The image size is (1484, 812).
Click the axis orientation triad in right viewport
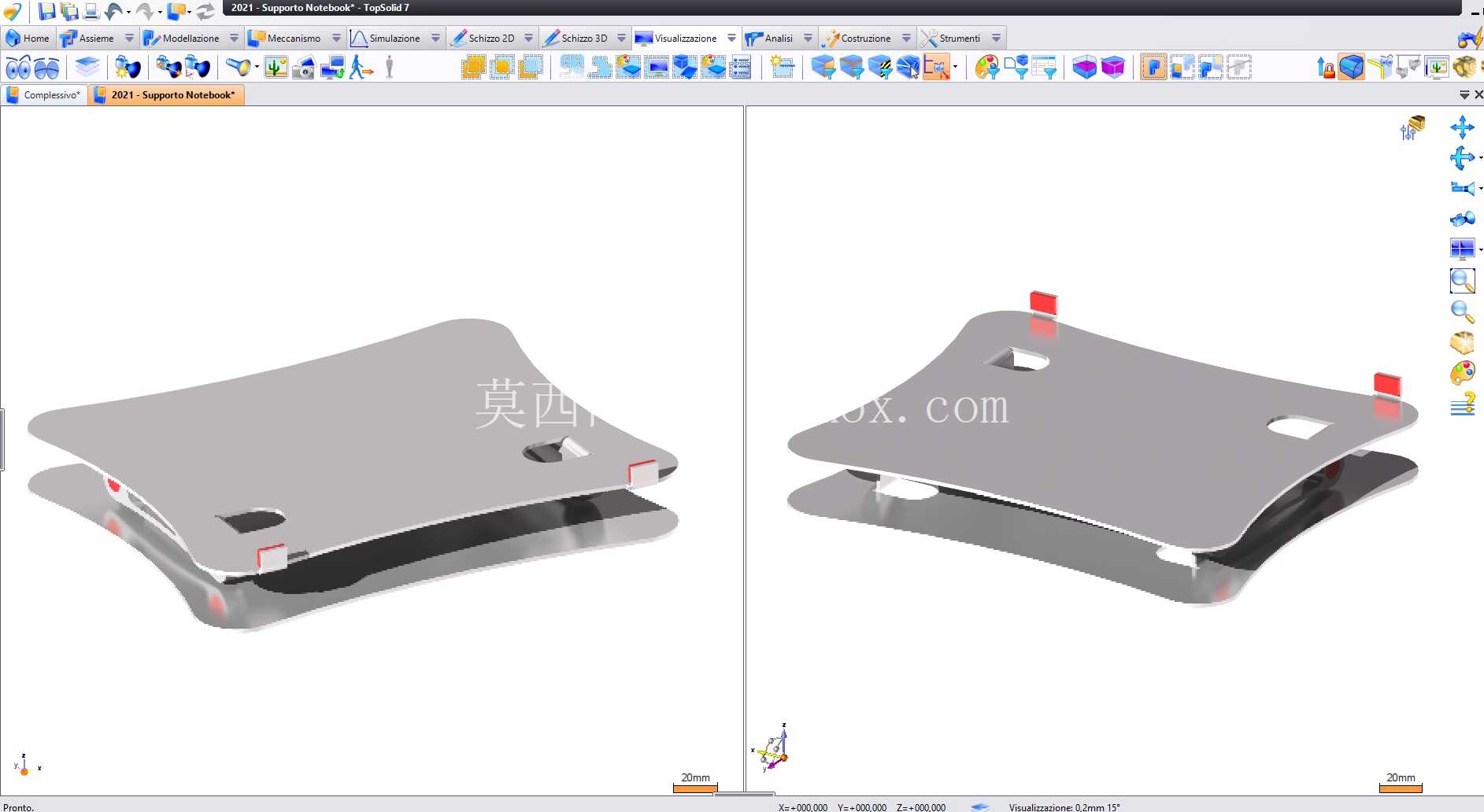772,749
